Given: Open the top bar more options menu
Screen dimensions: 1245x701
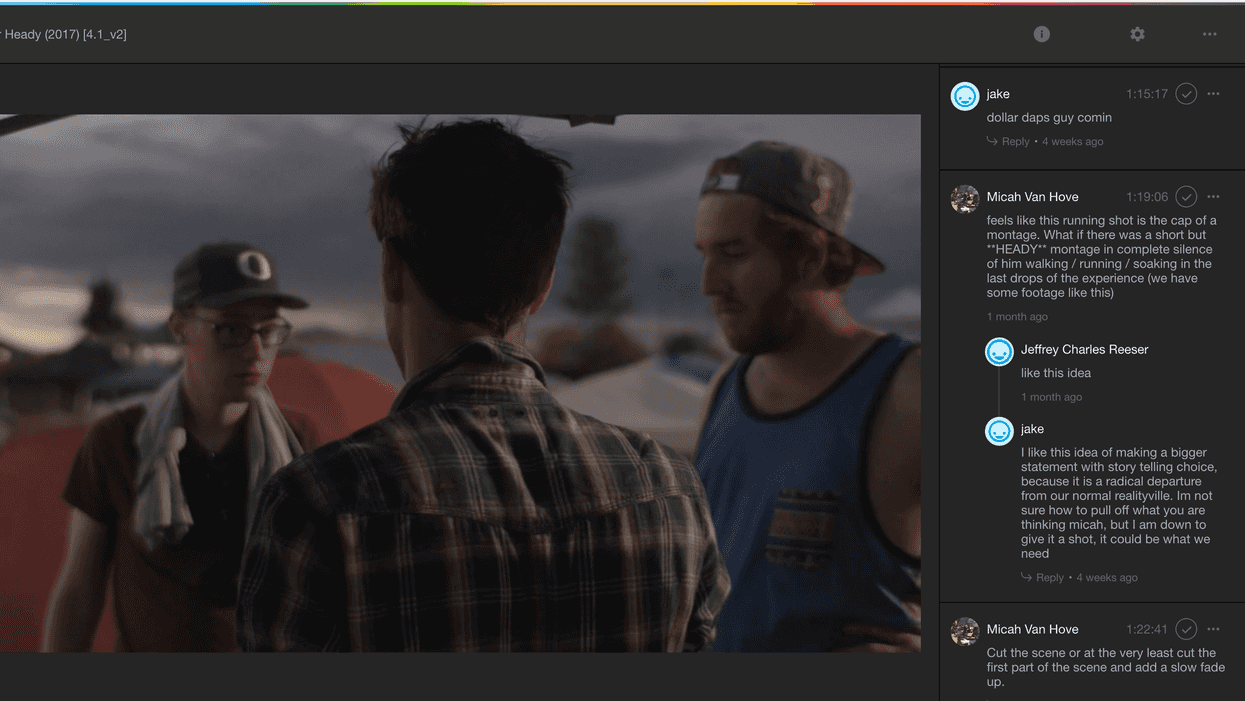Looking at the screenshot, I should click(x=1209, y=34).
